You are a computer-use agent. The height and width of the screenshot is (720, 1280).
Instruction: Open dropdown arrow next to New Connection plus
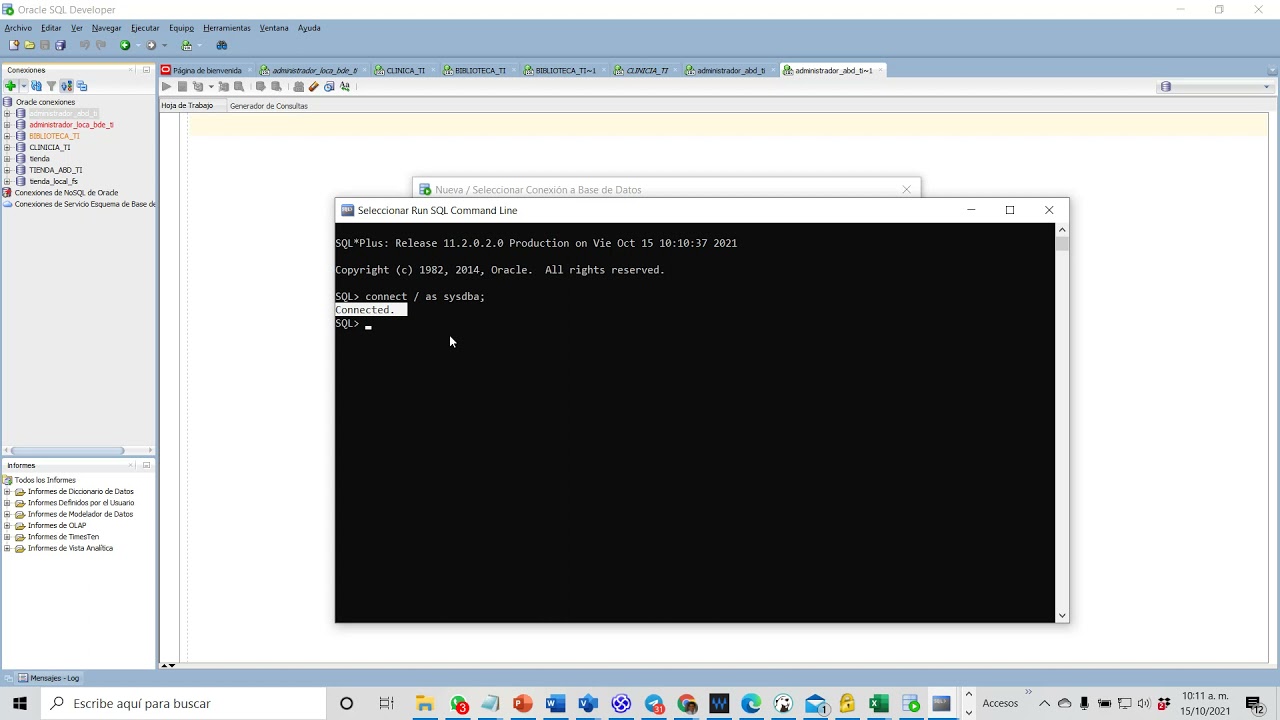[22, 86]
